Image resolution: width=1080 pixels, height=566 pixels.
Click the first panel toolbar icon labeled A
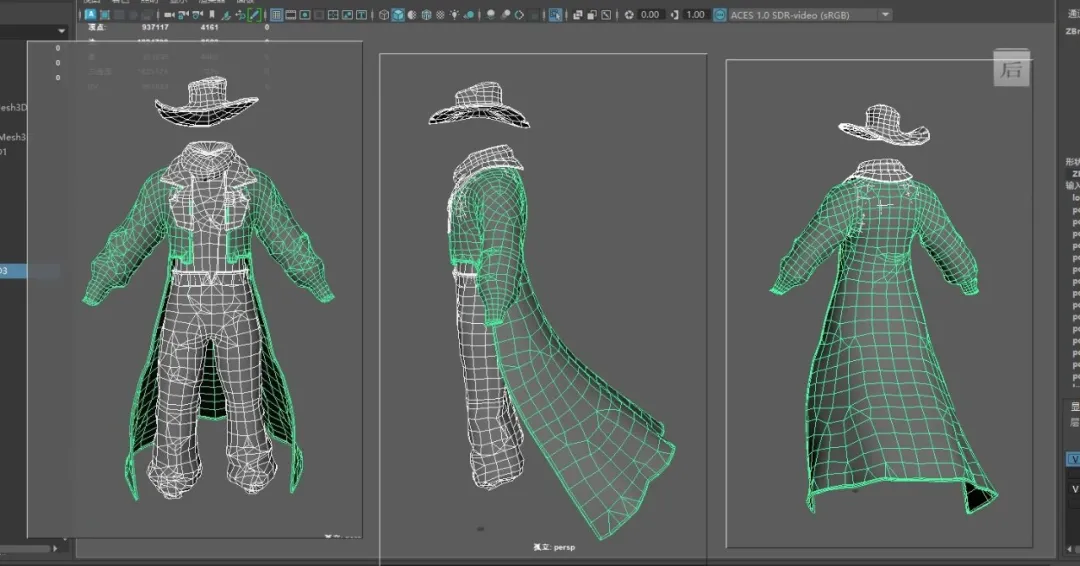[x=90, y=14]
